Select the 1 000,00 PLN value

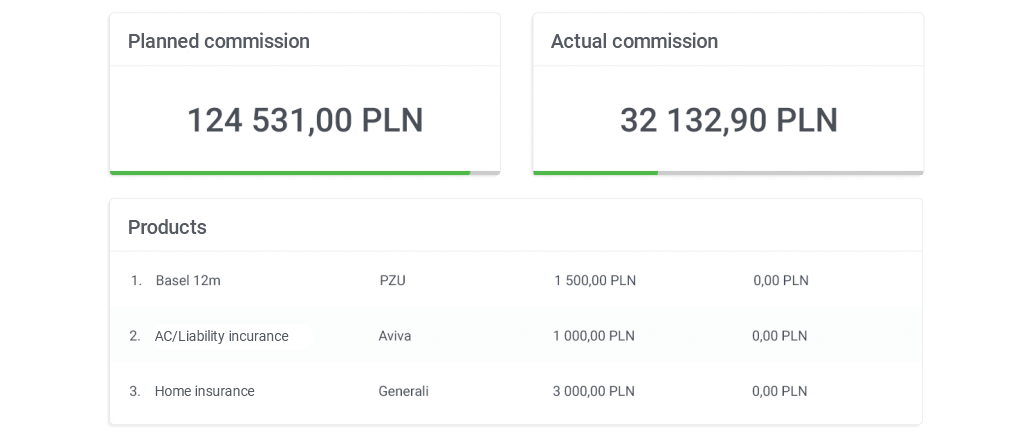point(594,336)
